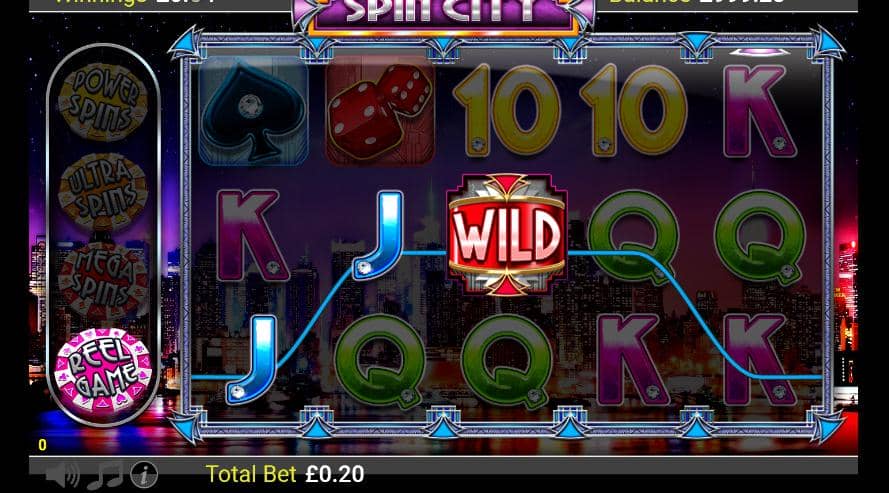Image resolution: width=889 pixels, height=493 pixels.
Task: Click the Total Bet £0.20 display
Action: (285, 474)
